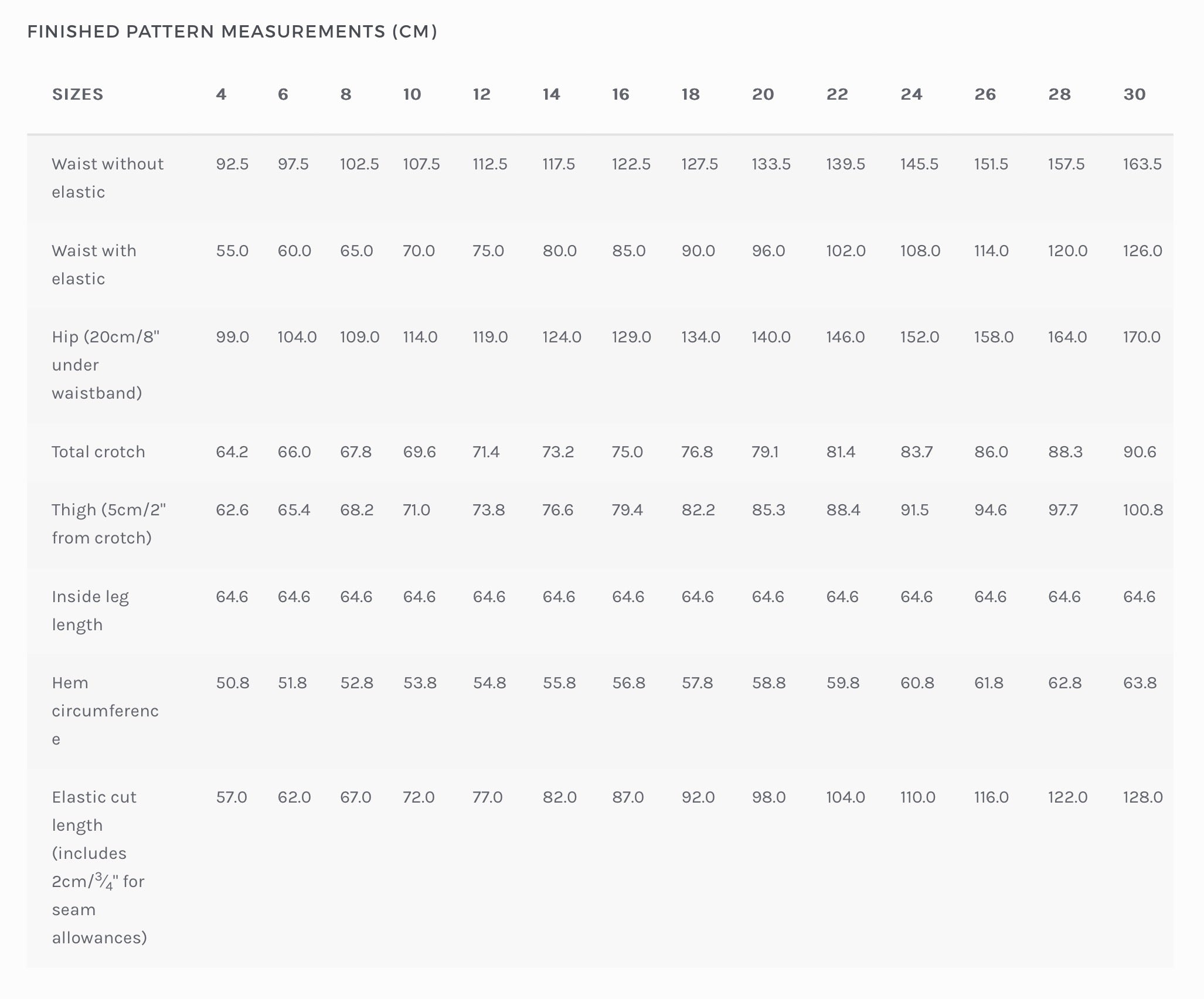Screen dimensions: 1204x999
Task: Select the size 10 column header
Action: click(411, 94)
